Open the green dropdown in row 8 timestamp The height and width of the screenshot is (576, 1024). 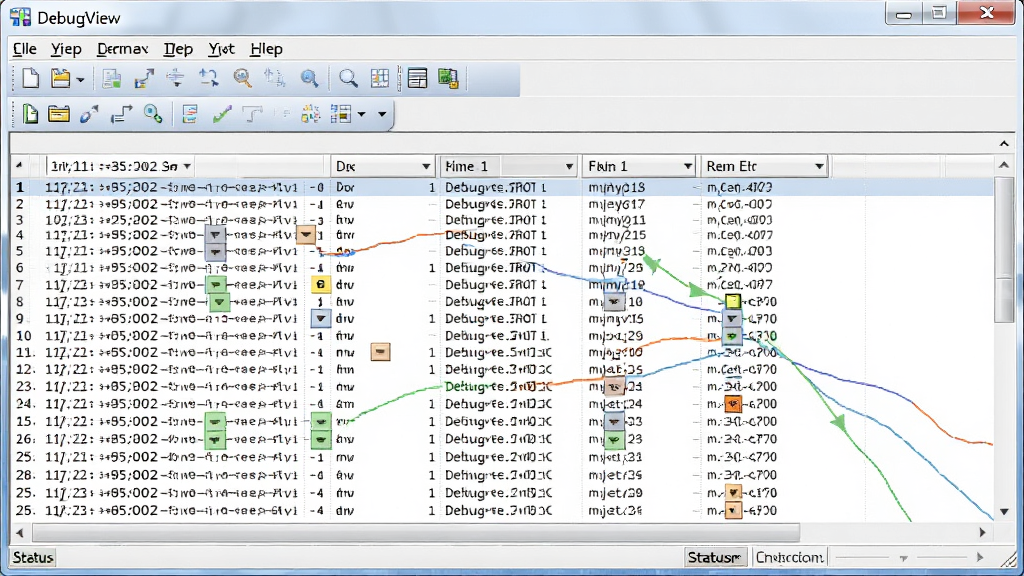[219, 302]
